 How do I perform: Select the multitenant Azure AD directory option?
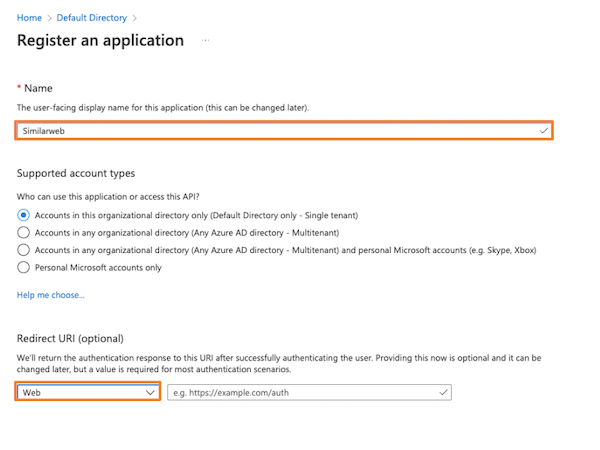click(24, 232)
